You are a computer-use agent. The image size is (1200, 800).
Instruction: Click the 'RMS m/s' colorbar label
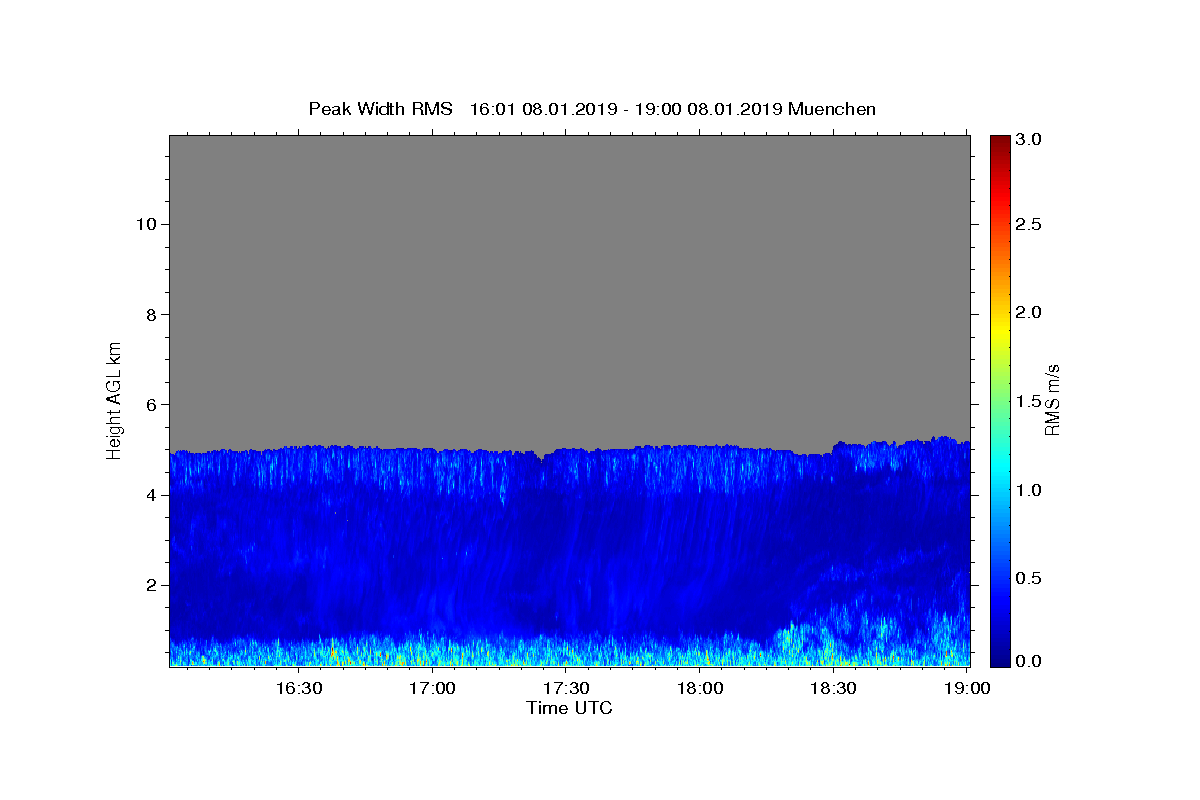pos(1051,399)
